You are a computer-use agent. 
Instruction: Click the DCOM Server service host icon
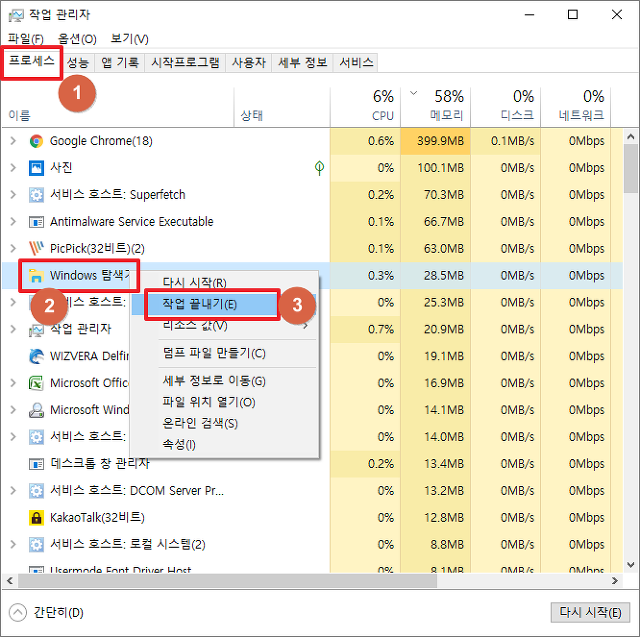click(x=36, y=491)
